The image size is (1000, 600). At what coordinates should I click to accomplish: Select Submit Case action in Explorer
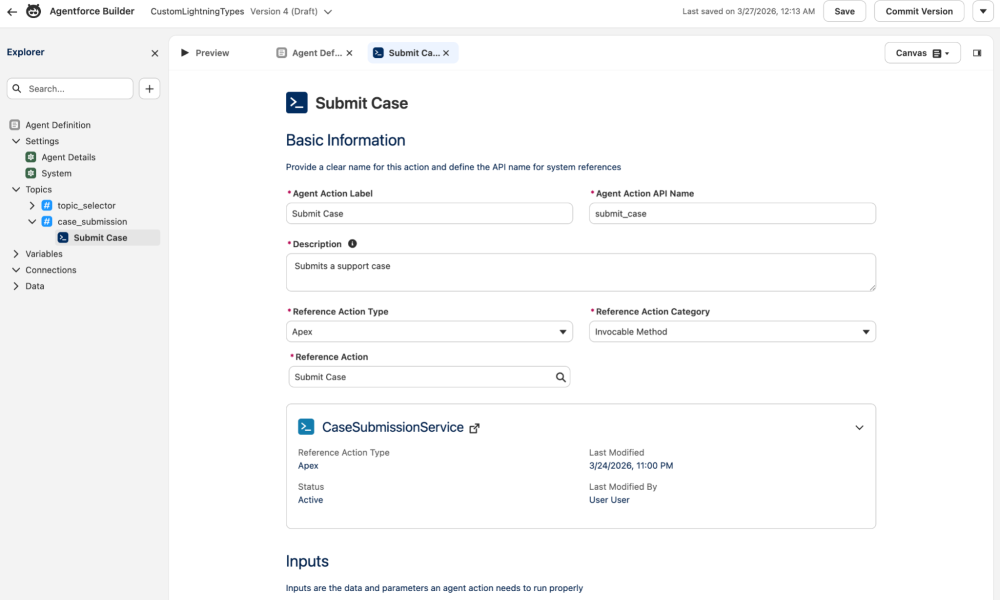pos(100,238)
